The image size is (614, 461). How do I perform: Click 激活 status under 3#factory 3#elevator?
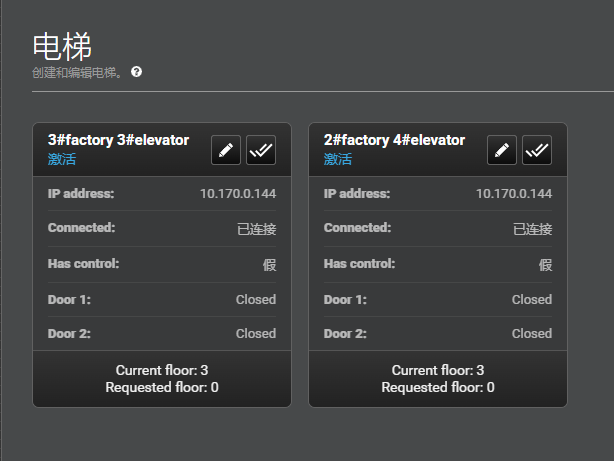(62, 159)
